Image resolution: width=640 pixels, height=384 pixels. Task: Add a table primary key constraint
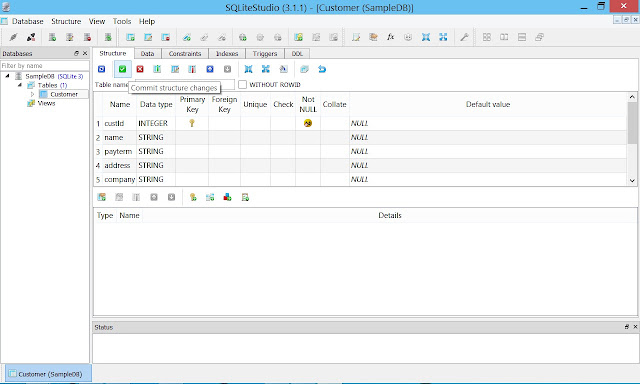pos(193,198)
